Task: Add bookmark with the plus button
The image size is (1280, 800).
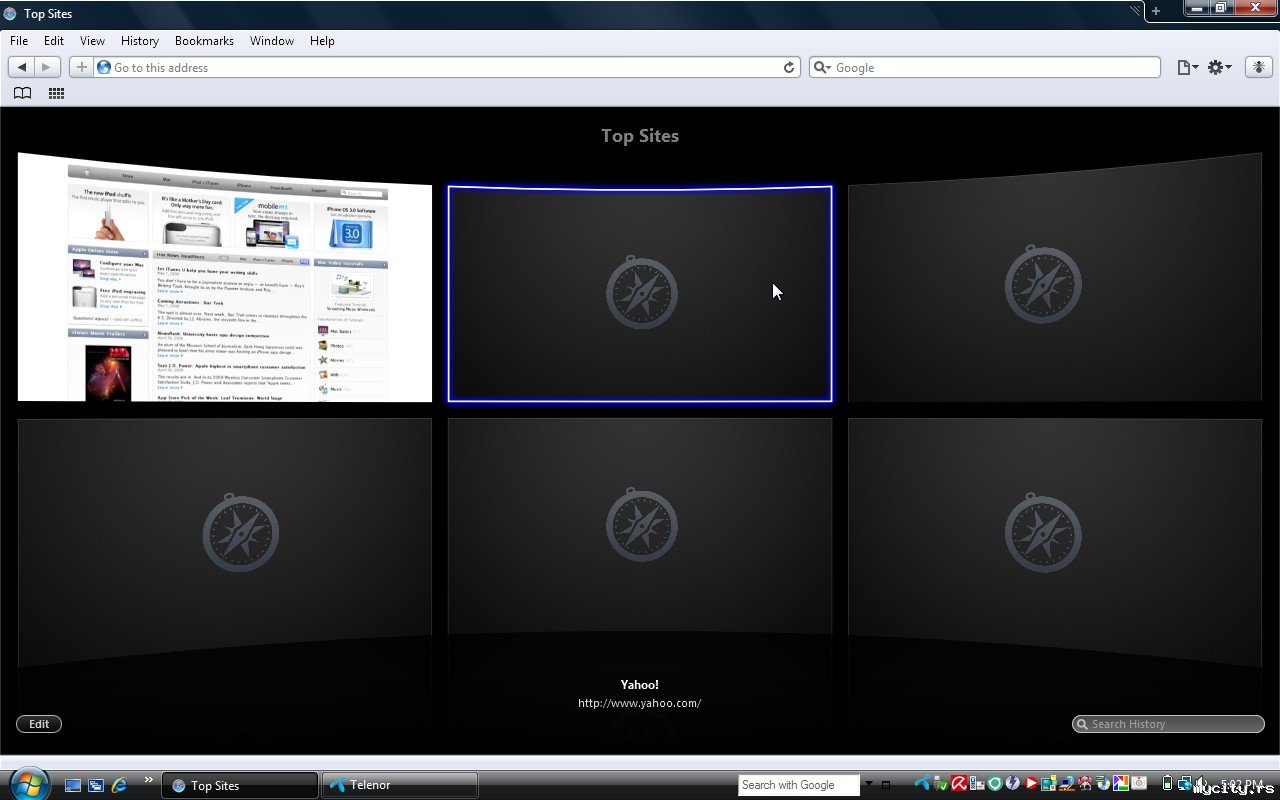Action: pyautogui.click(x=81, y=67)
